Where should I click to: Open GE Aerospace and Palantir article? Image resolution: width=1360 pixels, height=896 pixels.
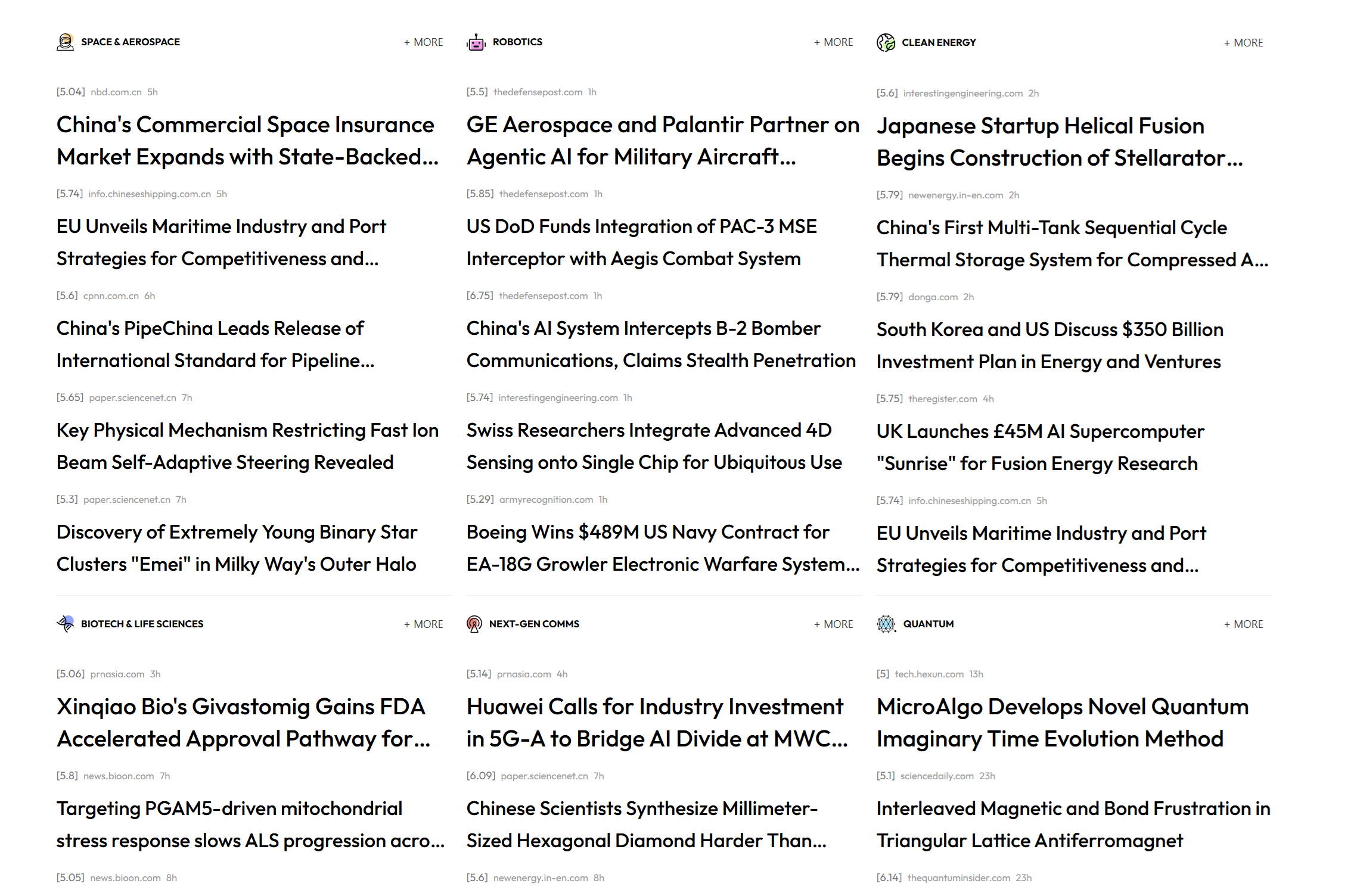(662, 141)
